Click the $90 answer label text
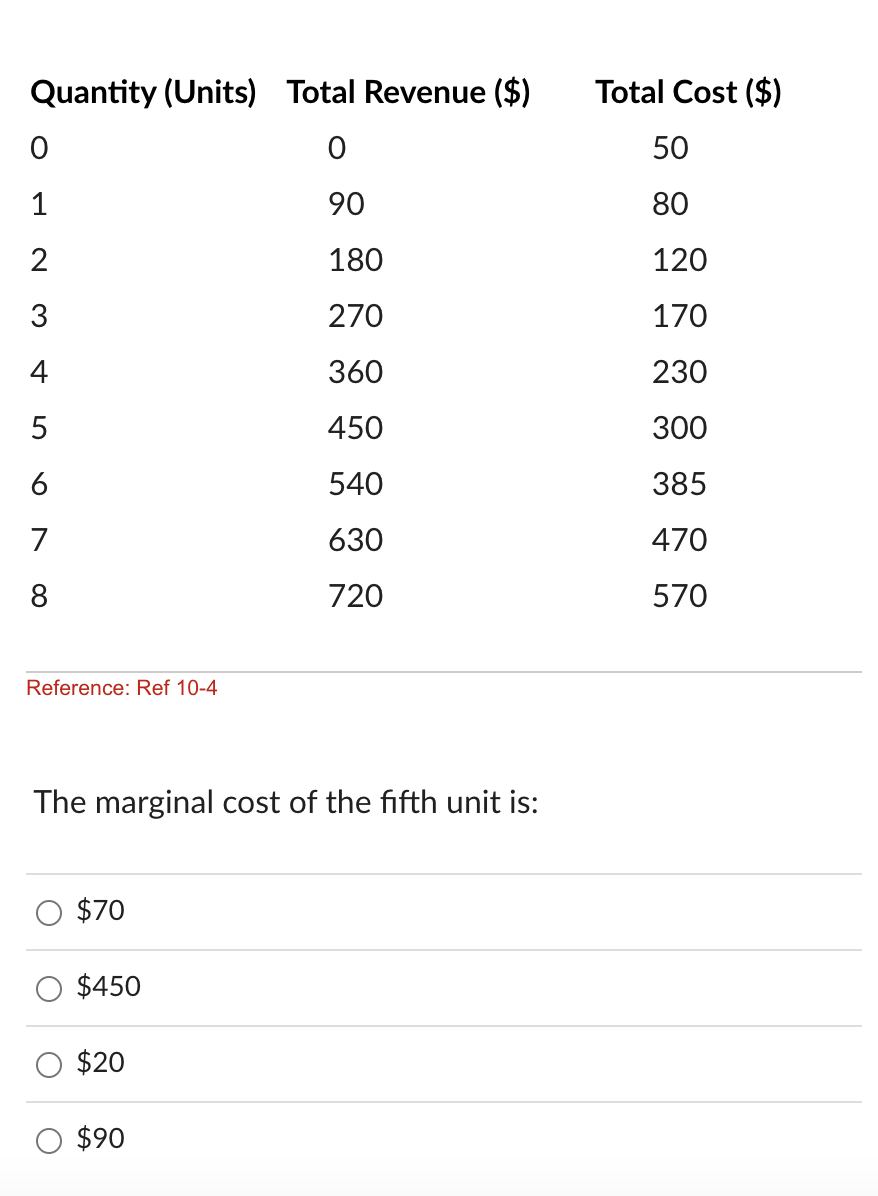878x1196 pixels. pos(99,1139)
